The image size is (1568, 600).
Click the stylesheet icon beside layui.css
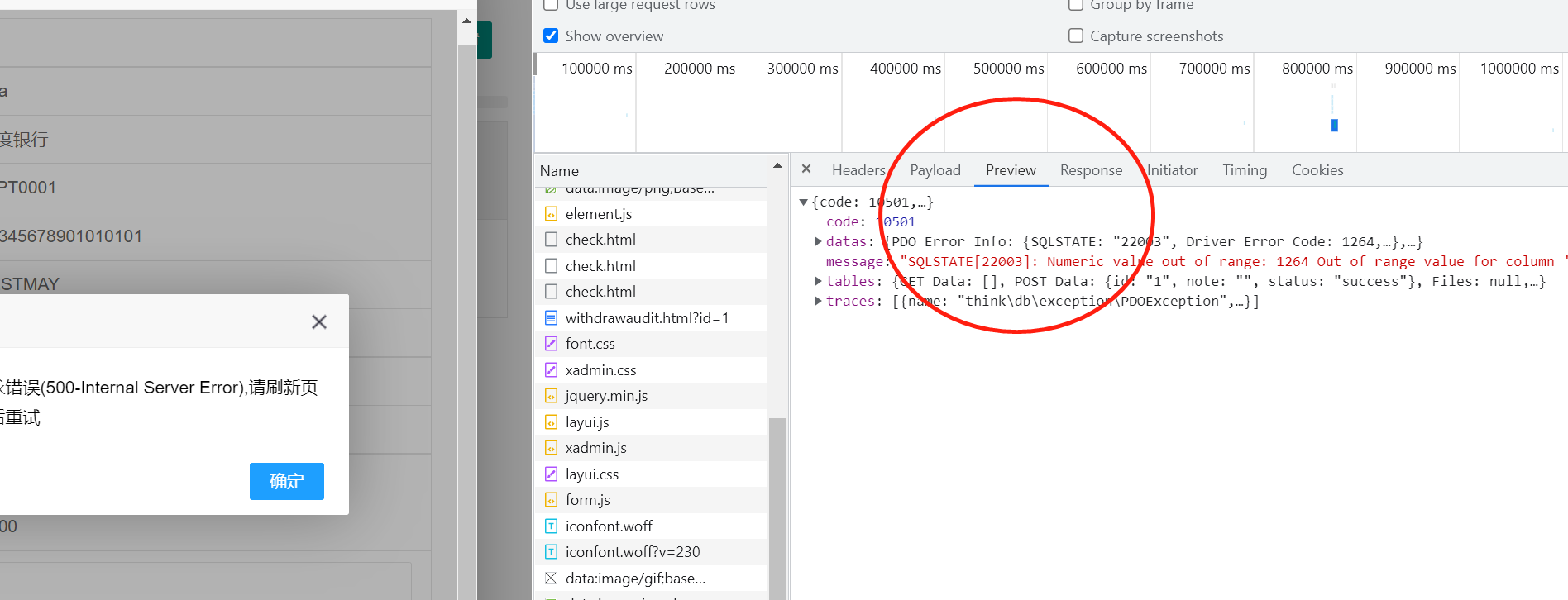tap(551, 474)
